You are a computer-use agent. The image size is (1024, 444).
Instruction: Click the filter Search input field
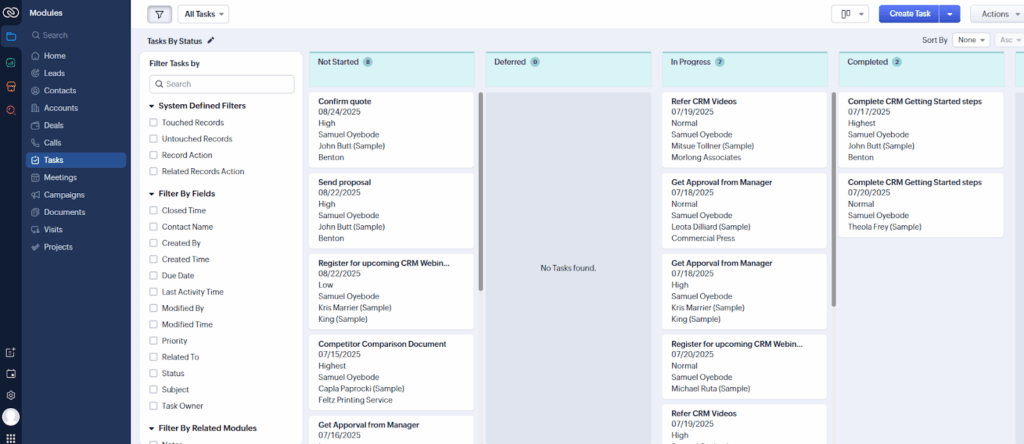(x=222, y=84)
